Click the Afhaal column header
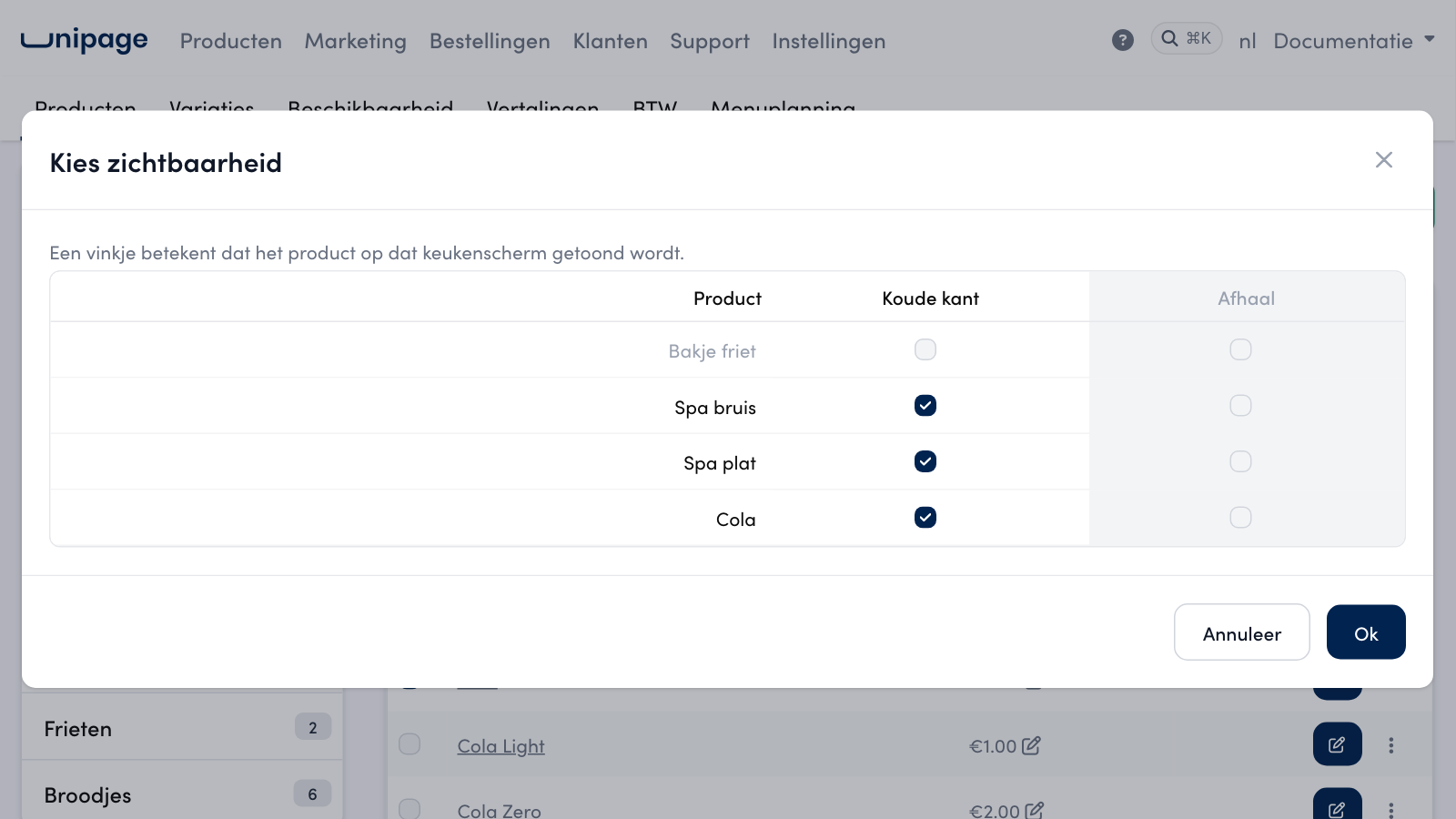1456x819 pixels. [x=1247, y=298]
